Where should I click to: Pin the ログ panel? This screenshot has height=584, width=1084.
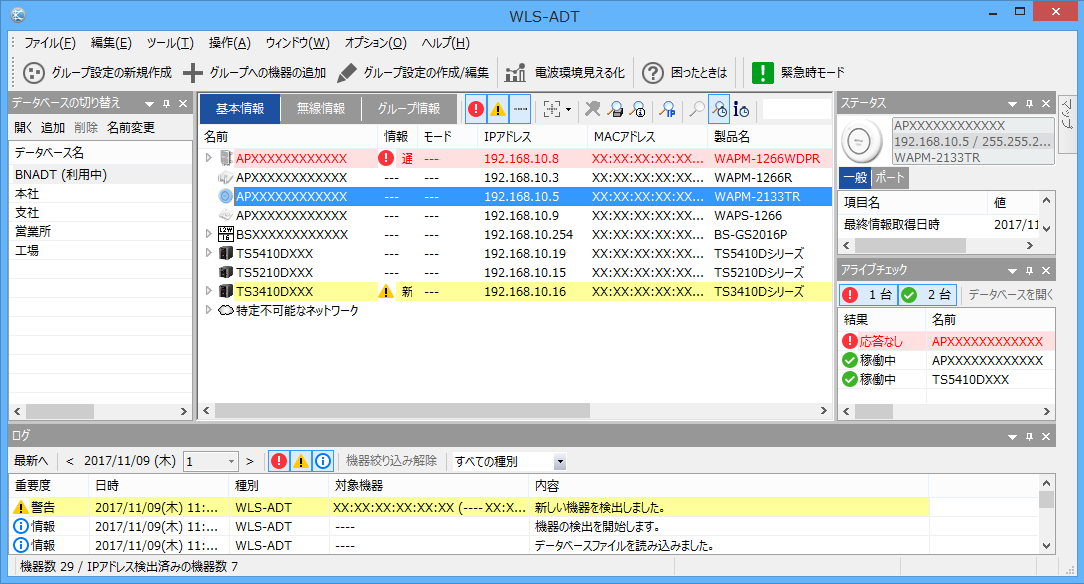click(x=1029, y=437)
